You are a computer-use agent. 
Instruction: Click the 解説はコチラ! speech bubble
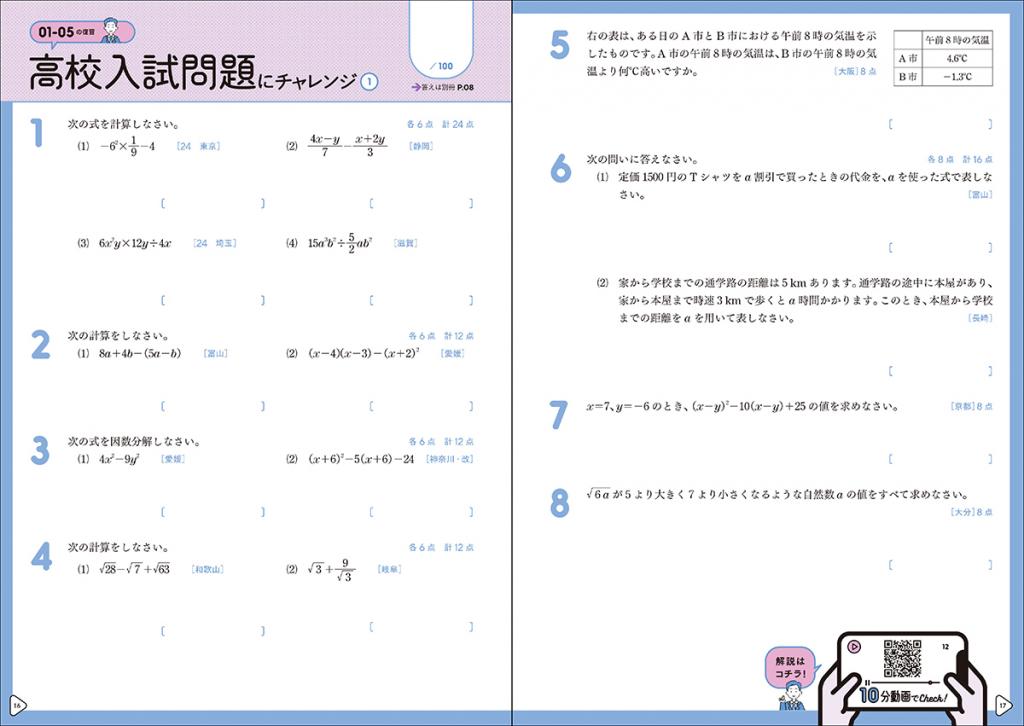(x=790, y=667)
